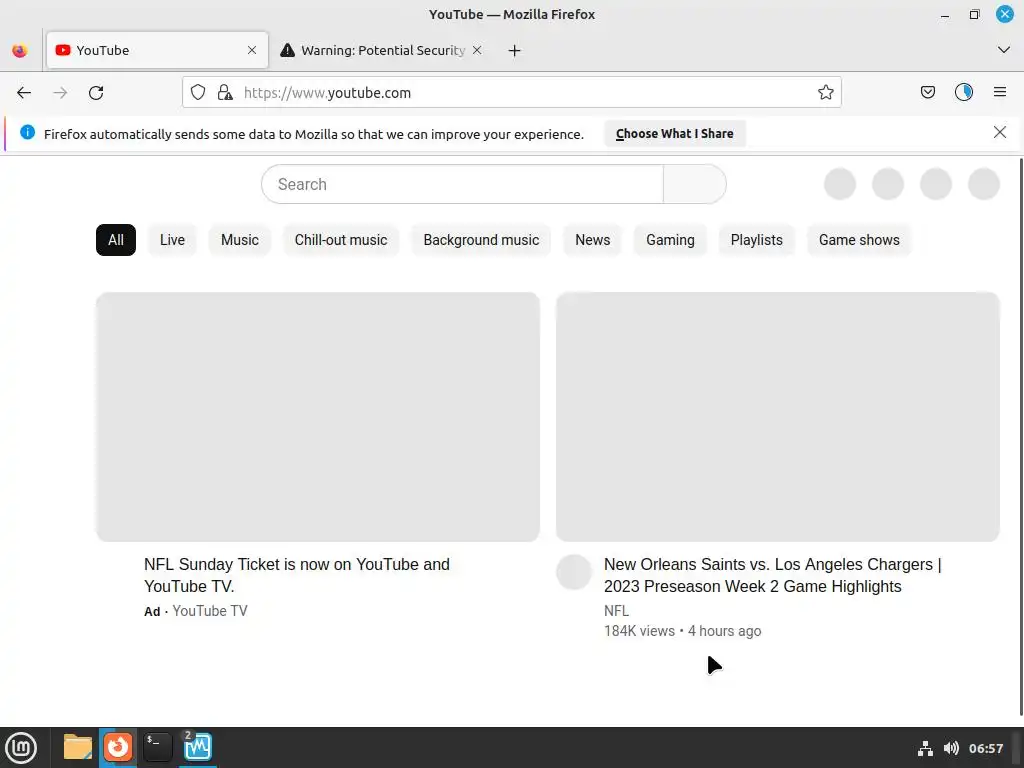Image resolution: width=1024 pixels, height=768 pixels.
Task: Select the Music filter chip
Action: point(240,240)
